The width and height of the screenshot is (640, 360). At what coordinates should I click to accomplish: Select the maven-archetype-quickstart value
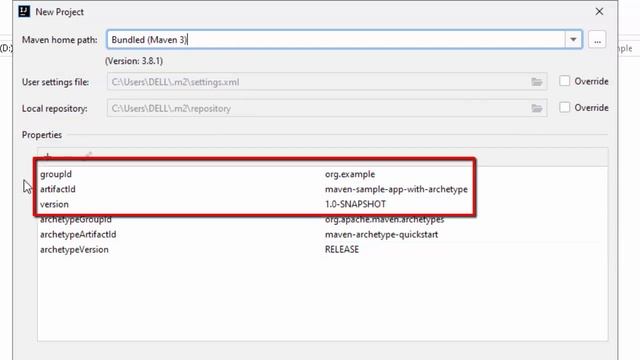[x=381, y=235]
